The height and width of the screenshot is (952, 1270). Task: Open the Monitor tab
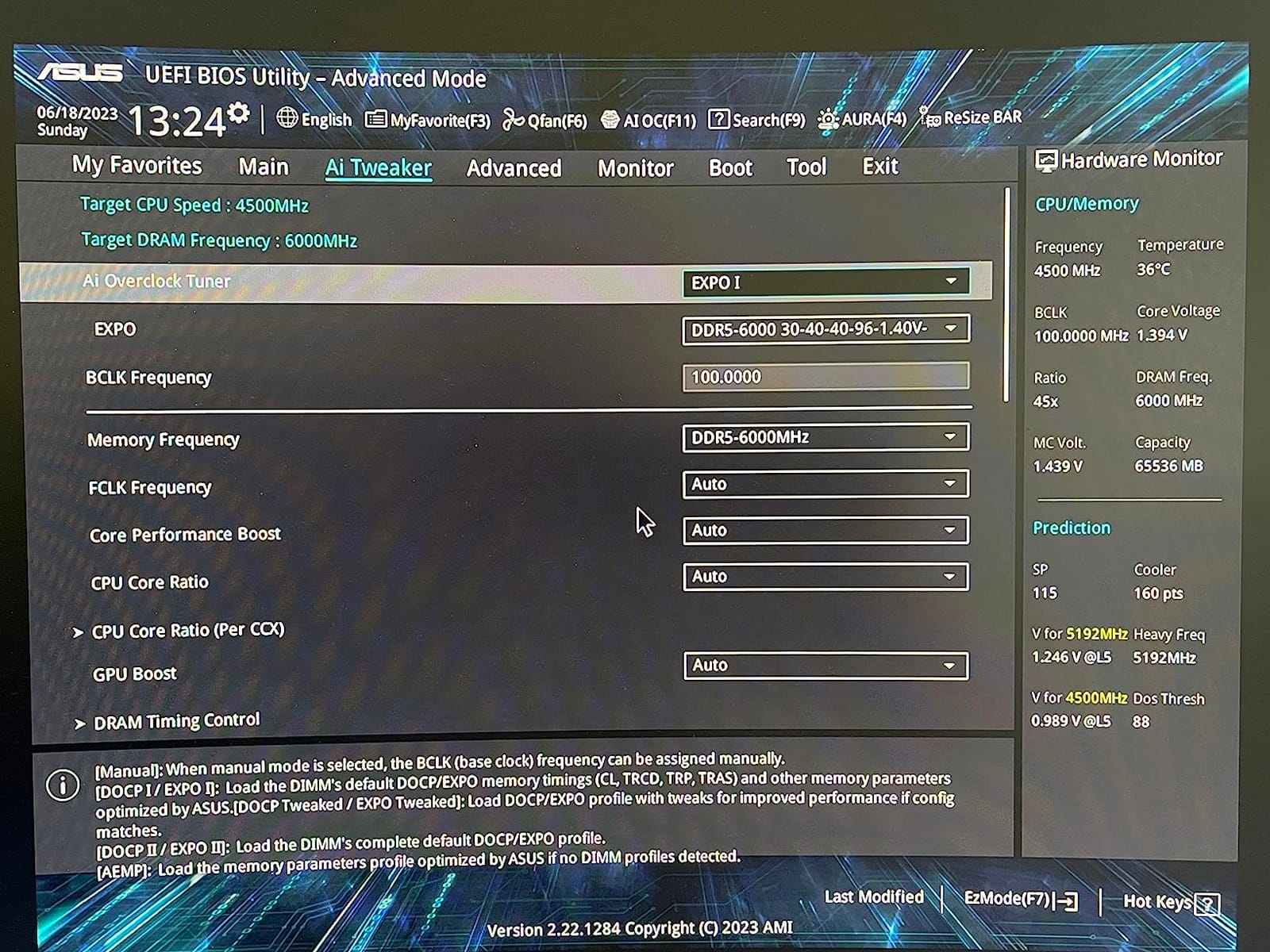(x=635, y=168)
